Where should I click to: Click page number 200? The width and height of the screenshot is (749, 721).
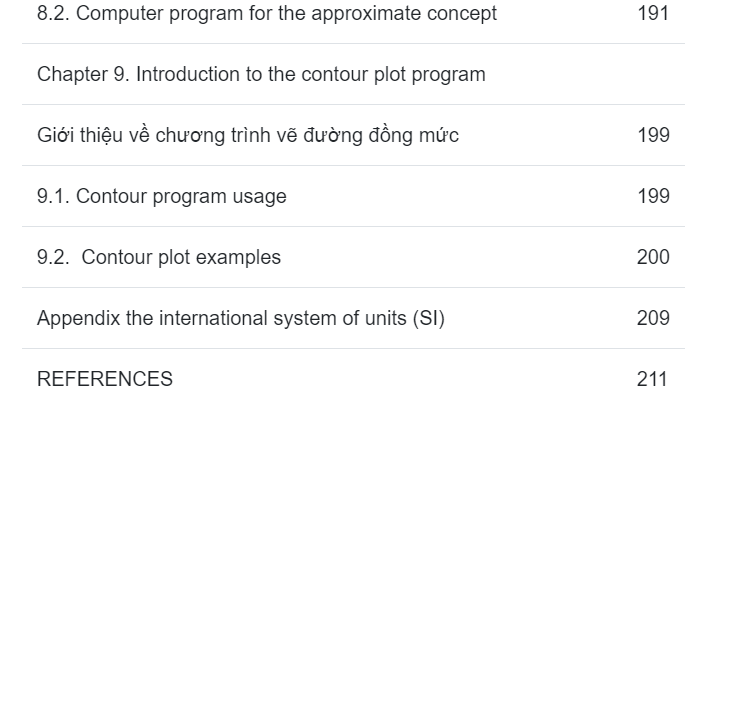pyautogui.click(x=653, y=257)
